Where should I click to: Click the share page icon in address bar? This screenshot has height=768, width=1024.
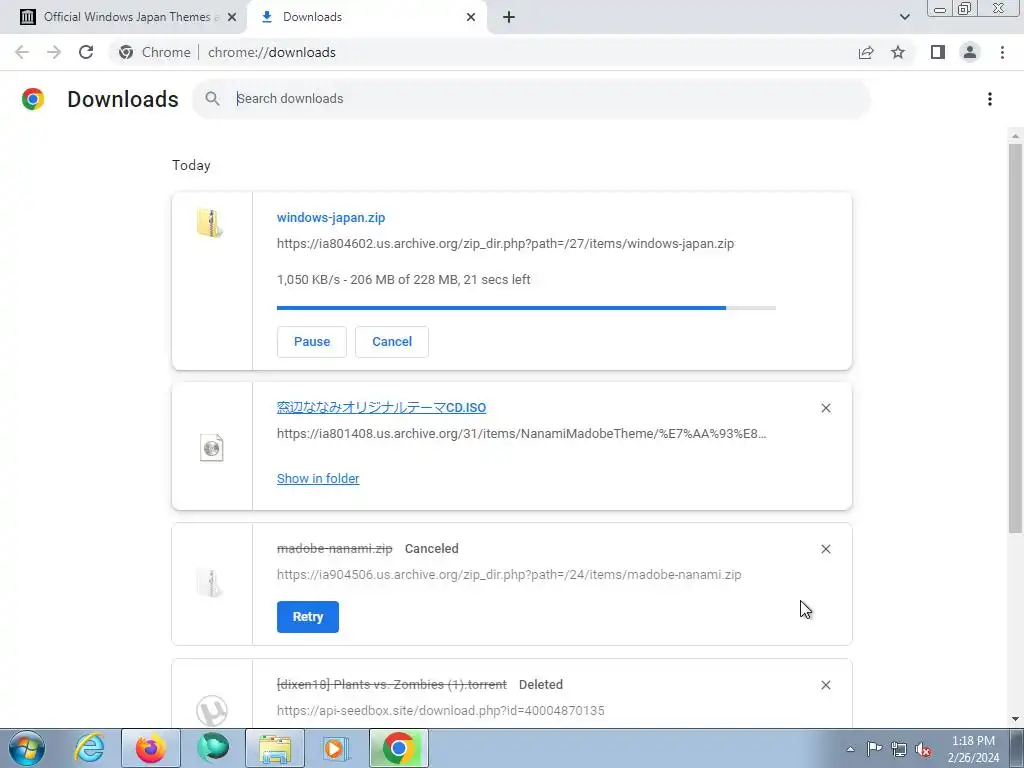tap(866, 52)
